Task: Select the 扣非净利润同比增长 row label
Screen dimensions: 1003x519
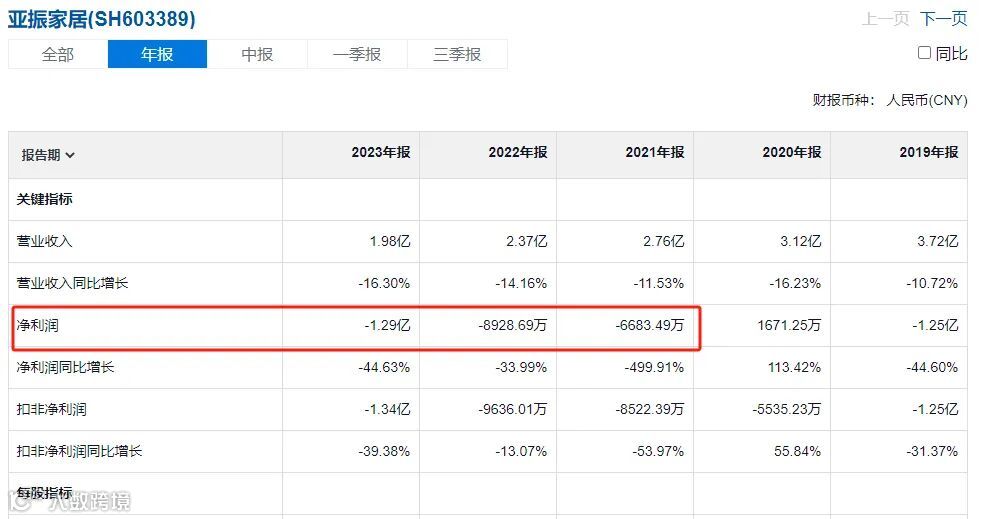Action: pyautogui.click(x=79, y=451)
